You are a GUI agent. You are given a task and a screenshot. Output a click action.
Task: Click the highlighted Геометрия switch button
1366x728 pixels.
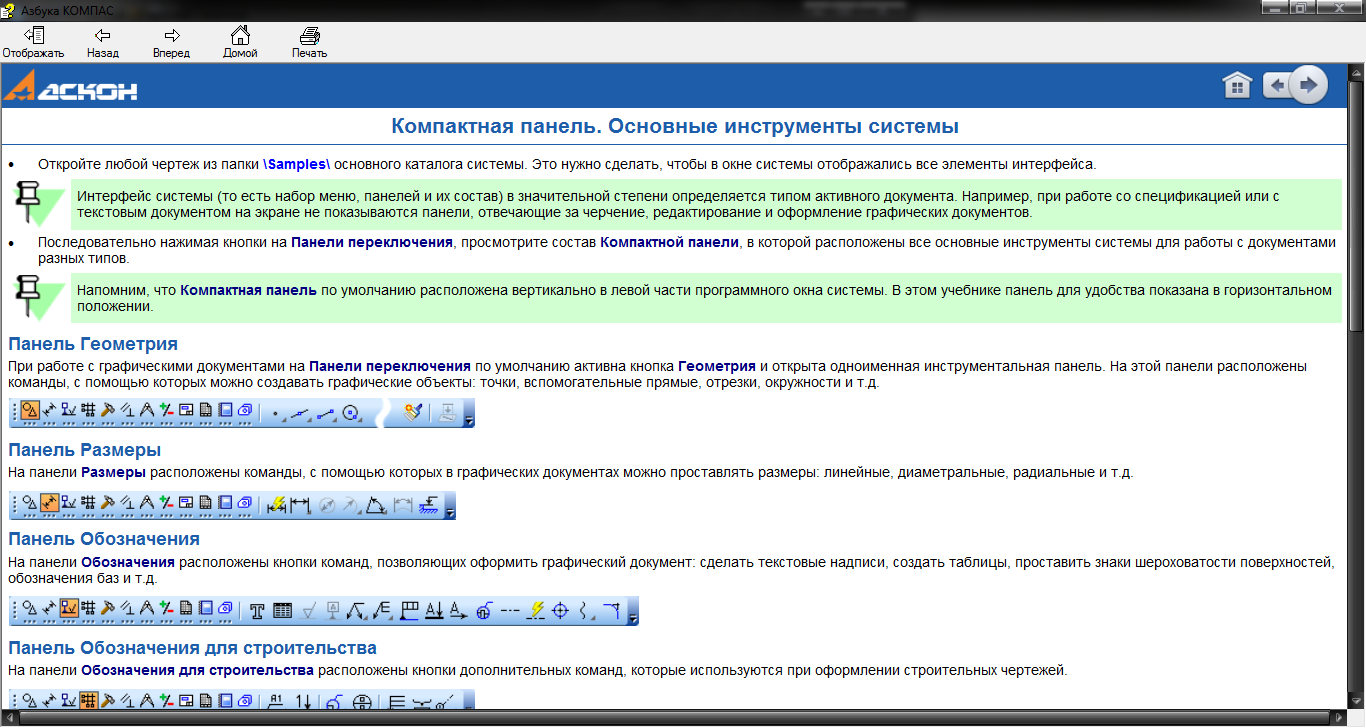[30, 411]
